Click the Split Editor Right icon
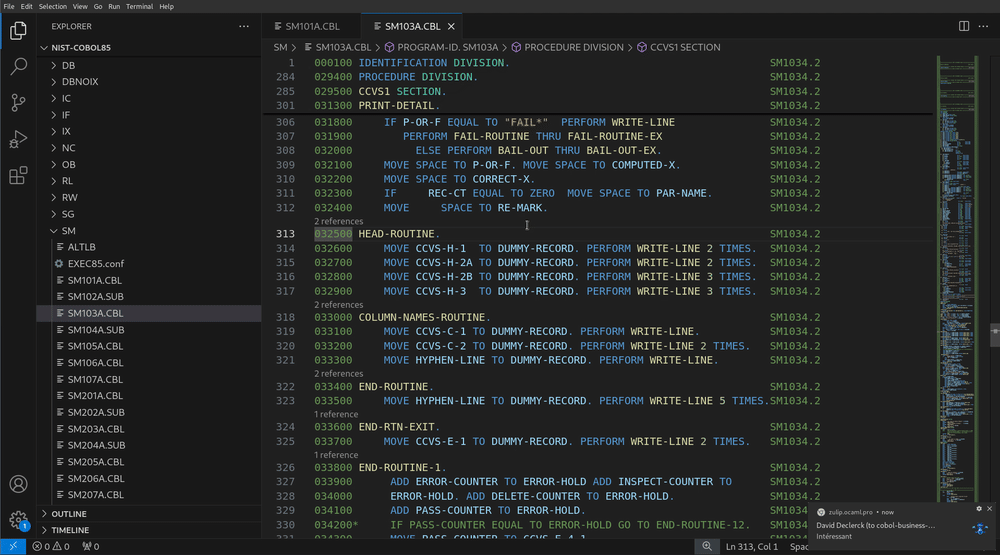The image size is (1000, 555). pyautogui.click(x=964, y=26)
